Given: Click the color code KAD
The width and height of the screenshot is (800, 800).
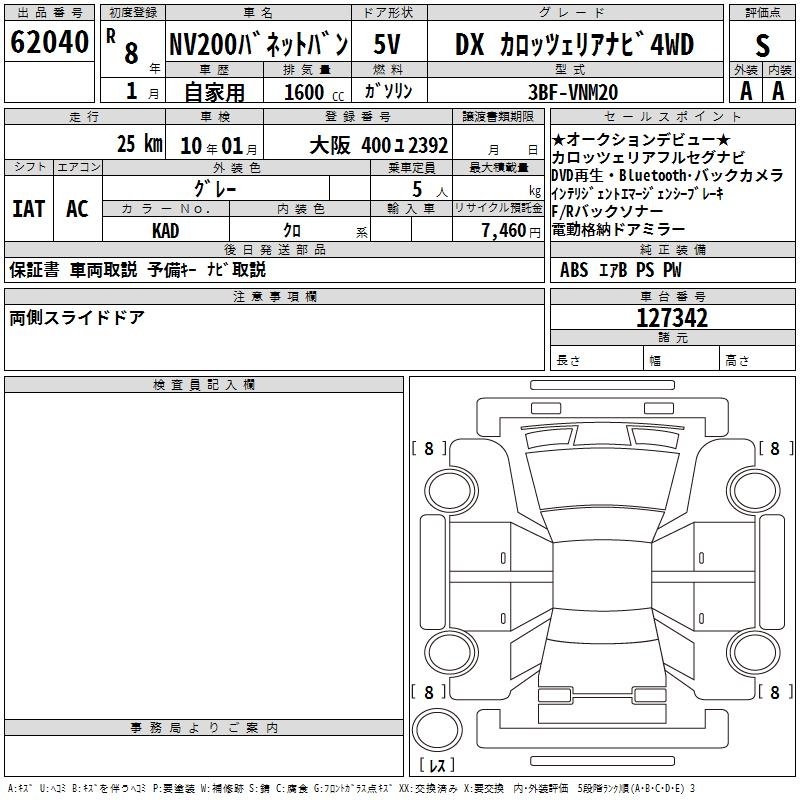Looking at the screenshot, I should (x=165, y=231).
